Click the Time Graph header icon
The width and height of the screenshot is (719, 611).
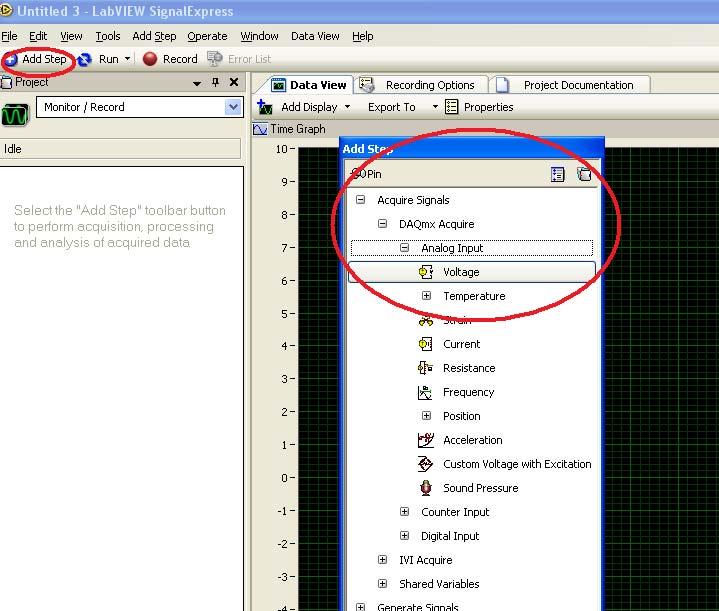[x=260, y=129]
